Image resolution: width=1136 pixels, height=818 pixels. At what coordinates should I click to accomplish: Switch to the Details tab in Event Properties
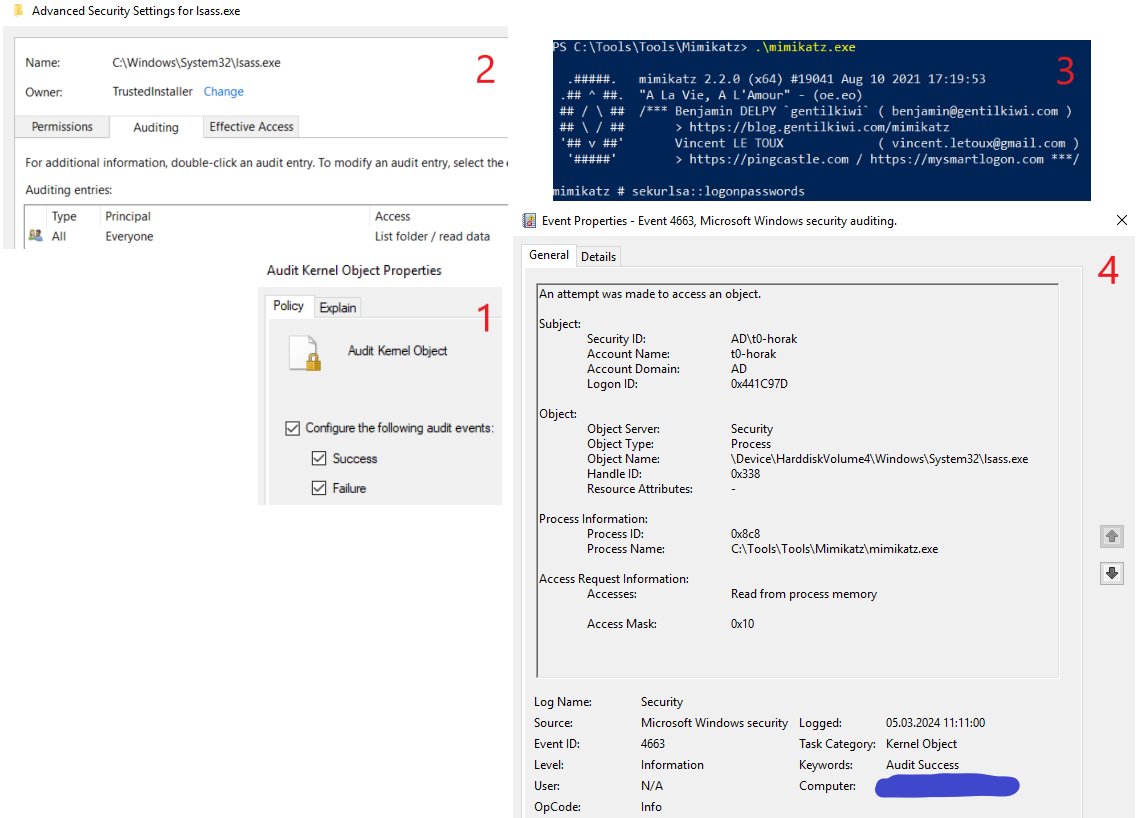coord(598,256)
